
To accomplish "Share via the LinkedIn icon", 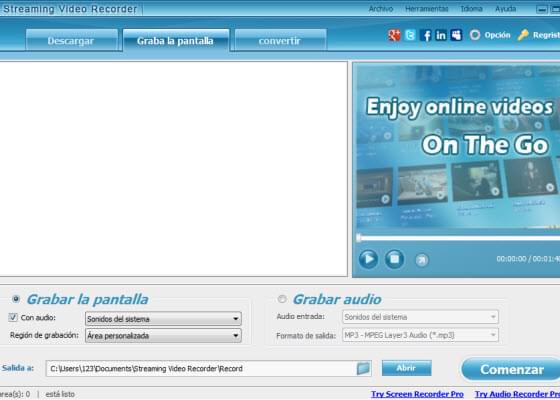I will (x=441, y=35).
